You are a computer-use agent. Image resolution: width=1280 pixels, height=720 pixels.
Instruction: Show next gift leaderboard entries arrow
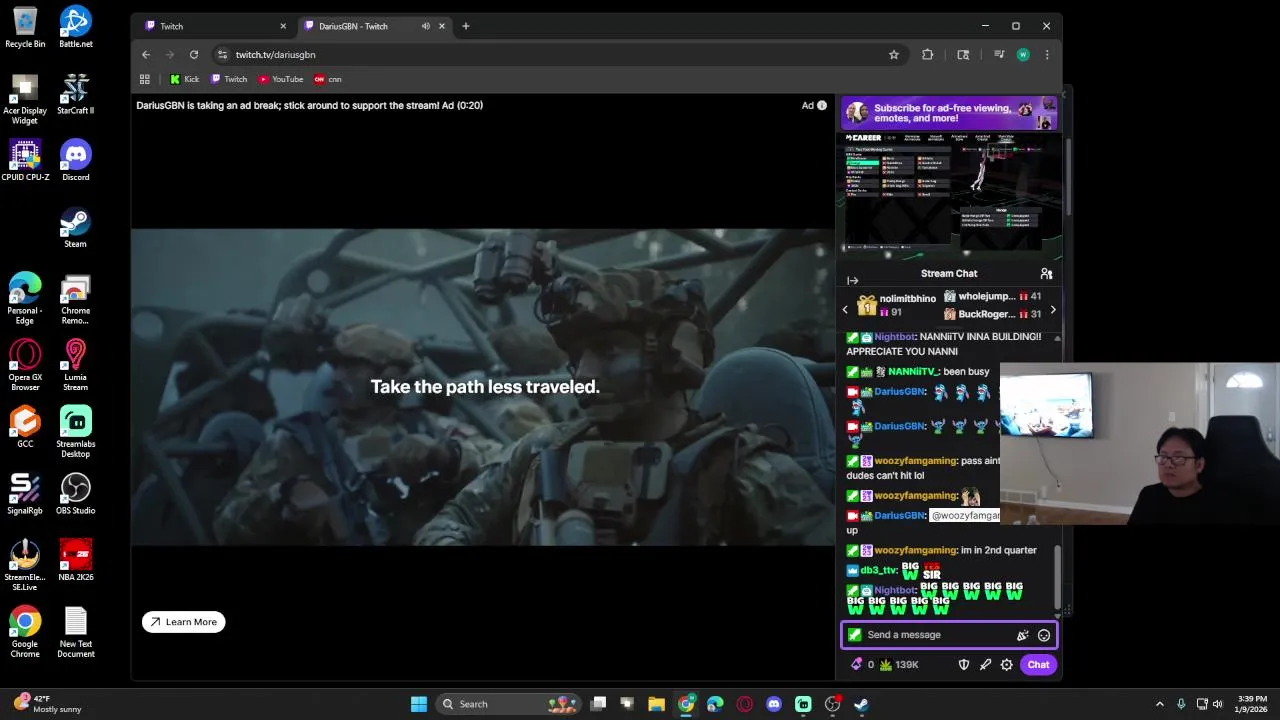(1052, 310)
